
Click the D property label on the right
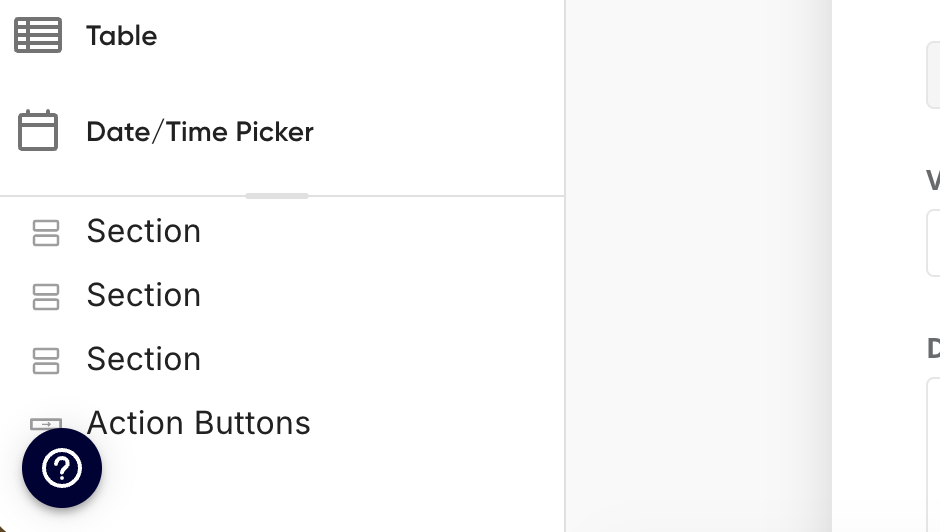point(933,348)
